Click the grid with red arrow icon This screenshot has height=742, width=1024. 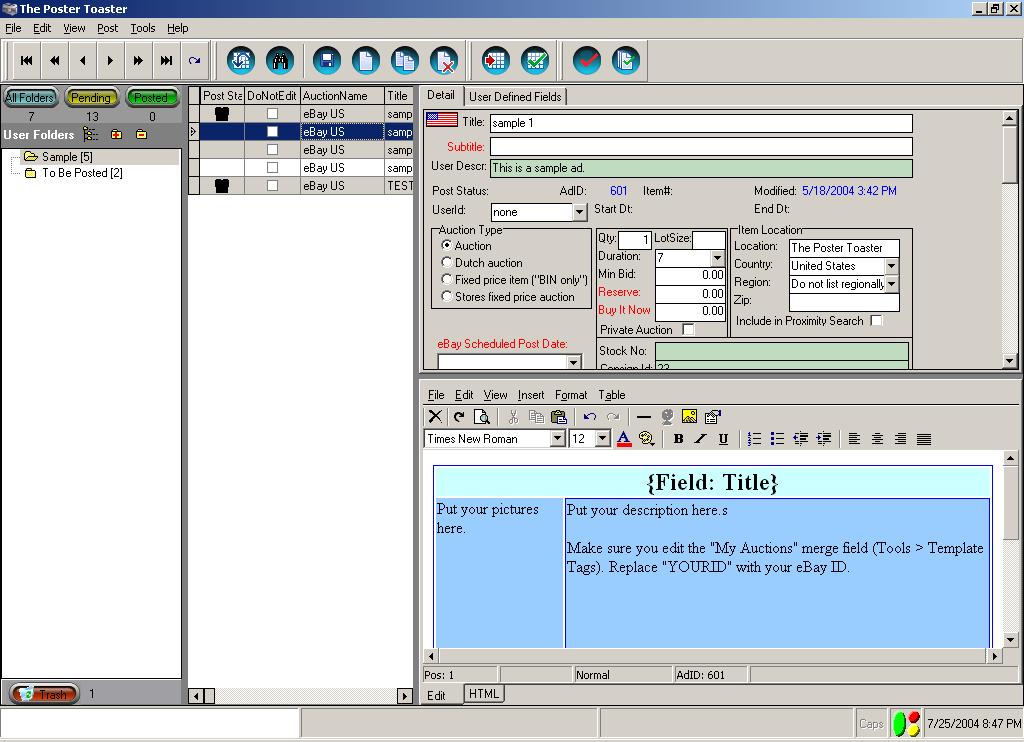pyautogui.click(x=496, y=61)
